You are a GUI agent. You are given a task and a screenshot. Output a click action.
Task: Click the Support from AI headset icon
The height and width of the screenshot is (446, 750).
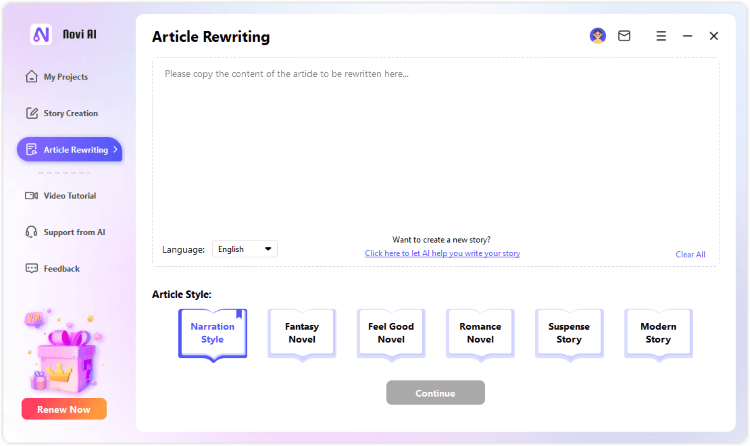point(32,232)
